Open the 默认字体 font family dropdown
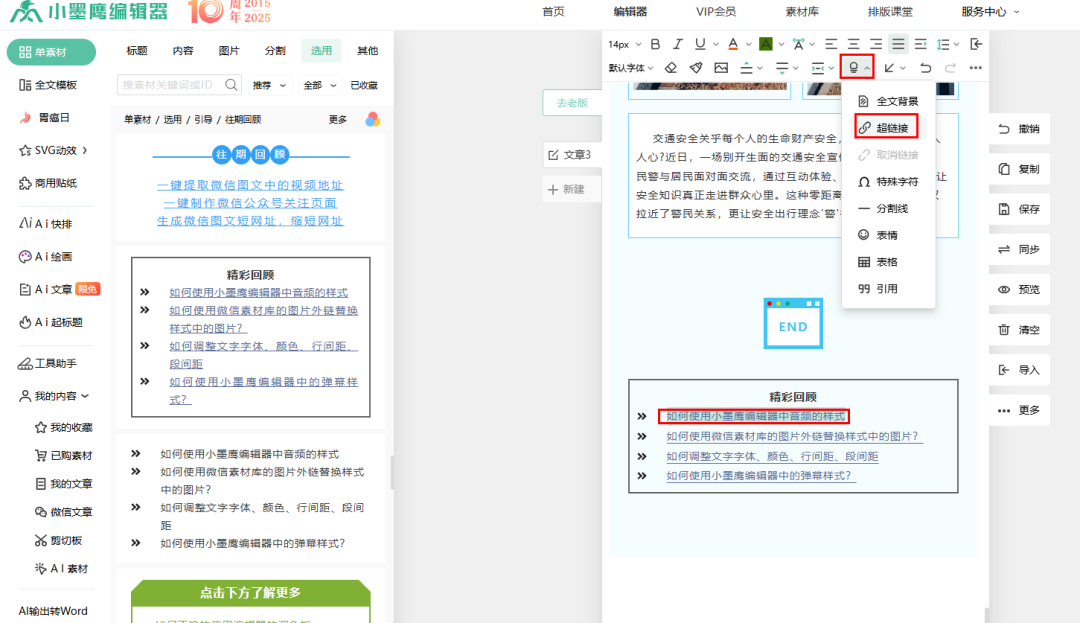This screenshot has width=1080, height=623. tap(631, 68)
